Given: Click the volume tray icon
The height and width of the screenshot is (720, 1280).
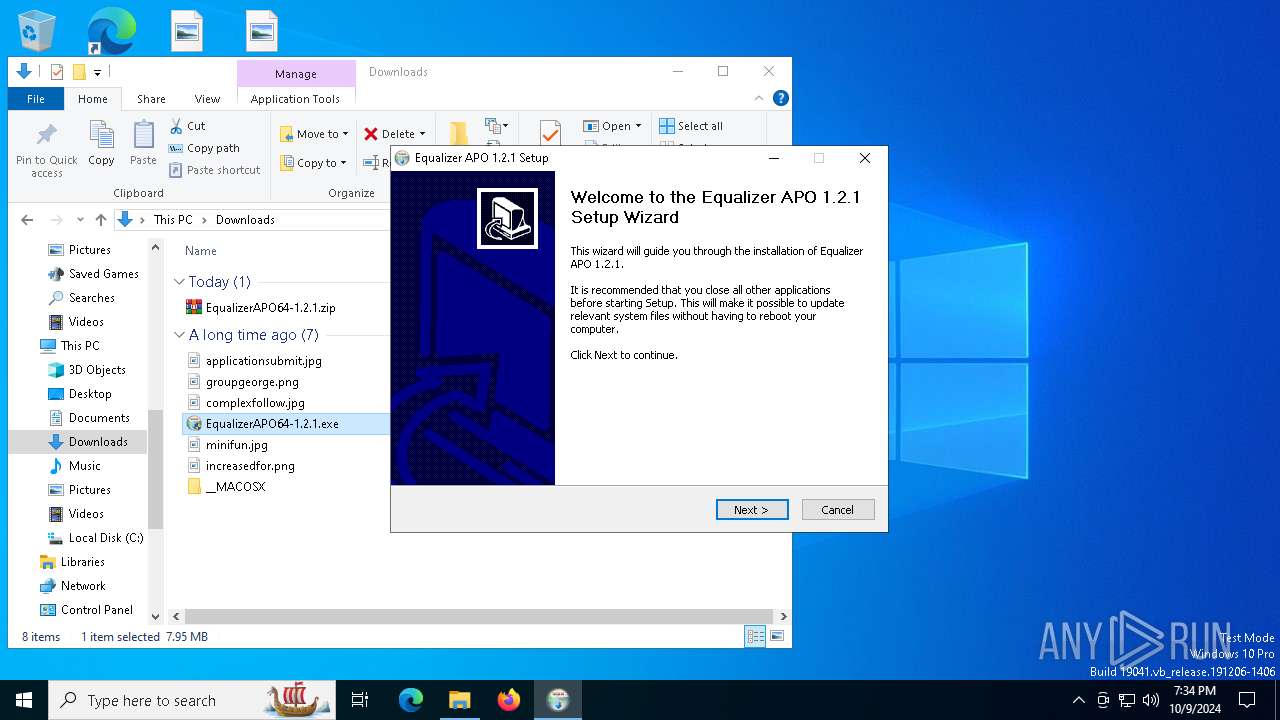Looking at the screenshot, I should [1151, 700].
